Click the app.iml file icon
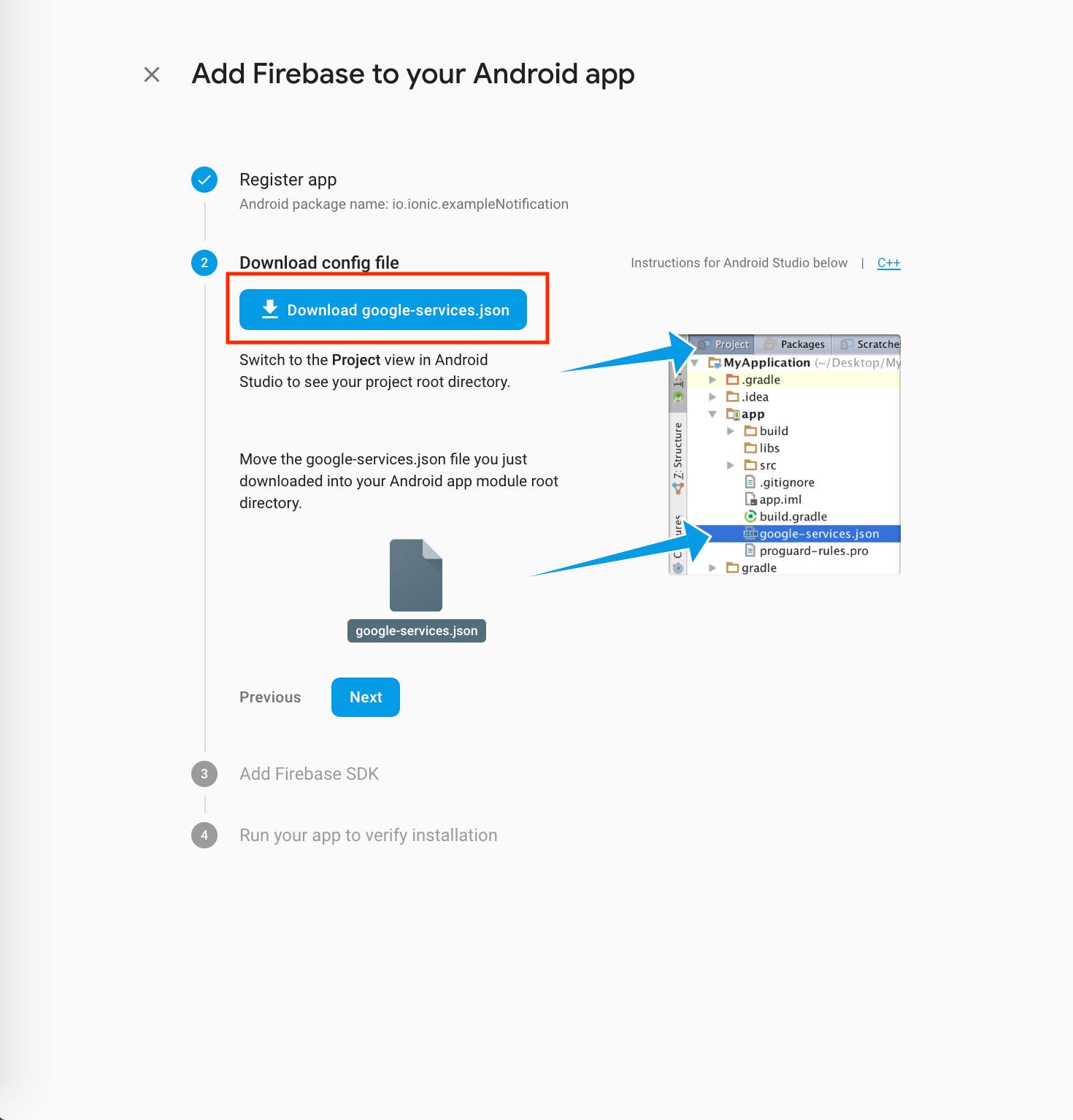Viewport: 1073px width, 1120px height. [x=750, y=499]
